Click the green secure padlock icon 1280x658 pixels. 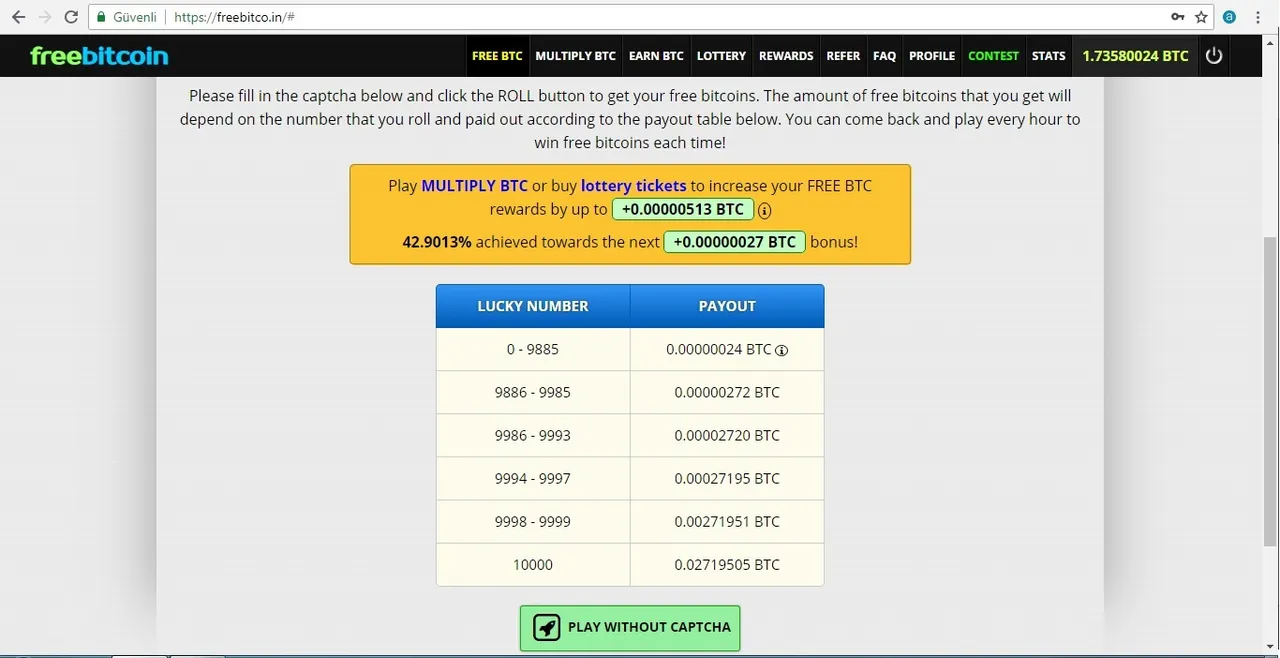101,17
